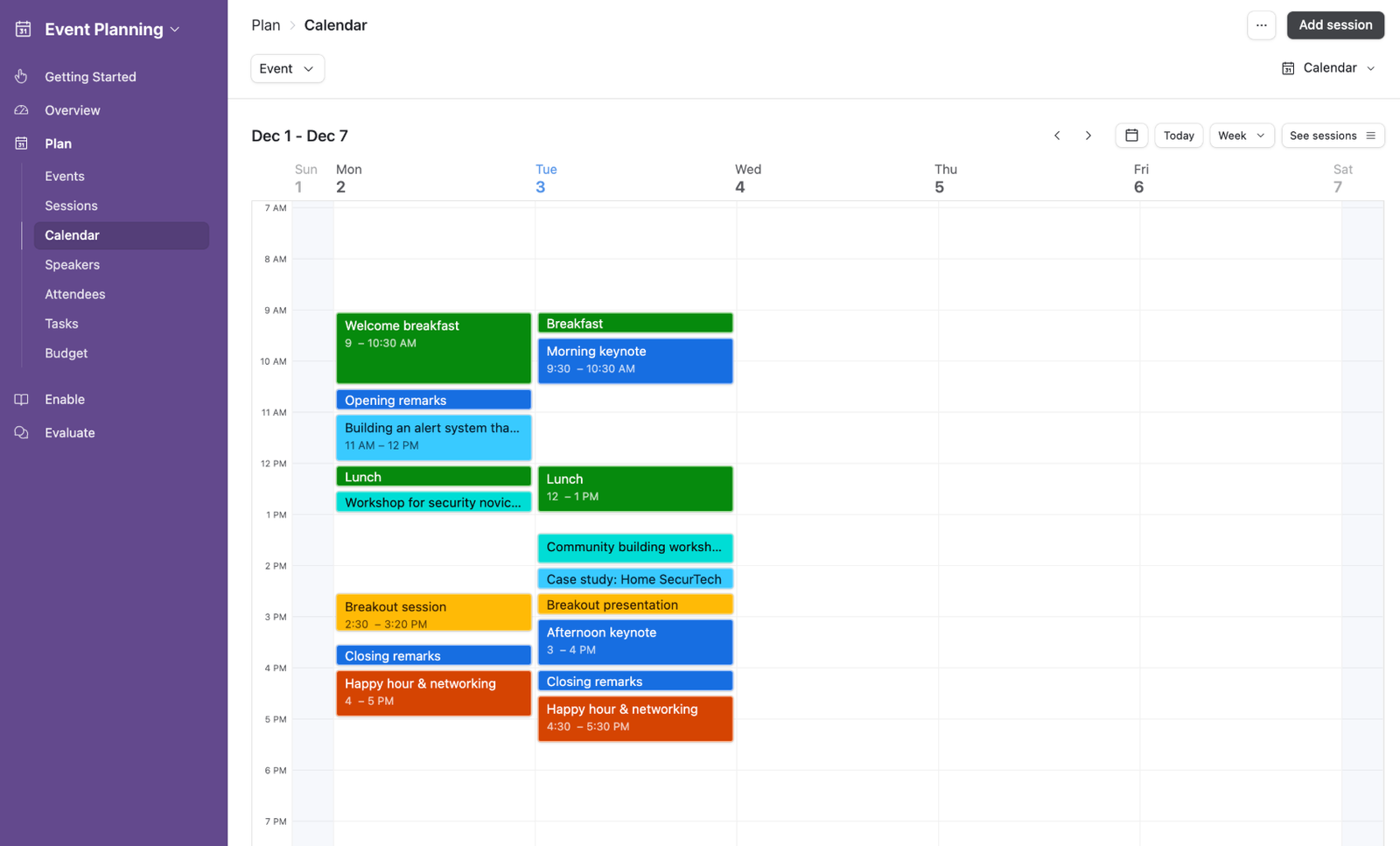The image size is (1400, 846).
Task: Open the Event filter dropdown
Action: (287, 68)
